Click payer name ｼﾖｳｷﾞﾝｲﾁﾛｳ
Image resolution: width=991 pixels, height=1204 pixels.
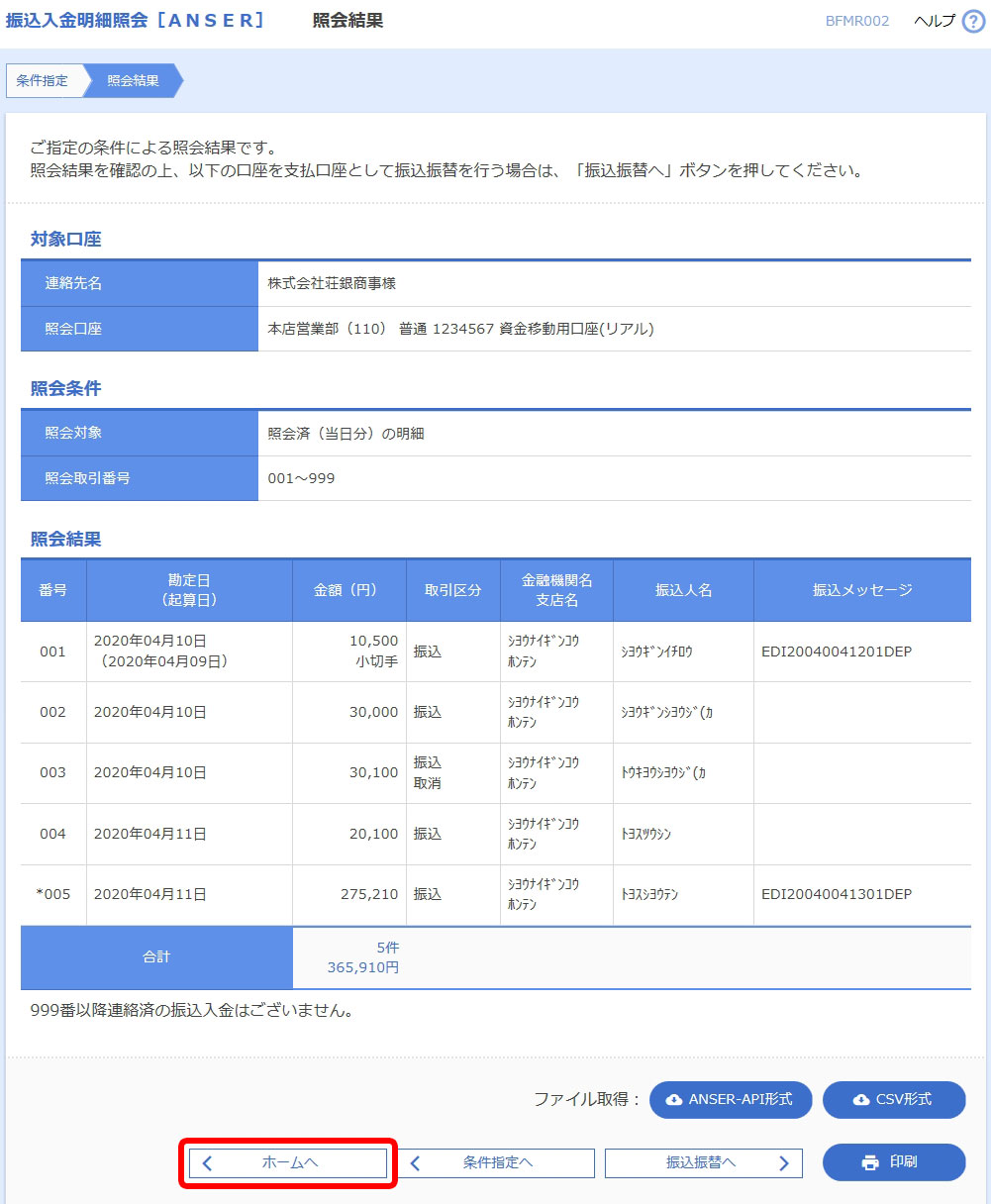[657, 652]
